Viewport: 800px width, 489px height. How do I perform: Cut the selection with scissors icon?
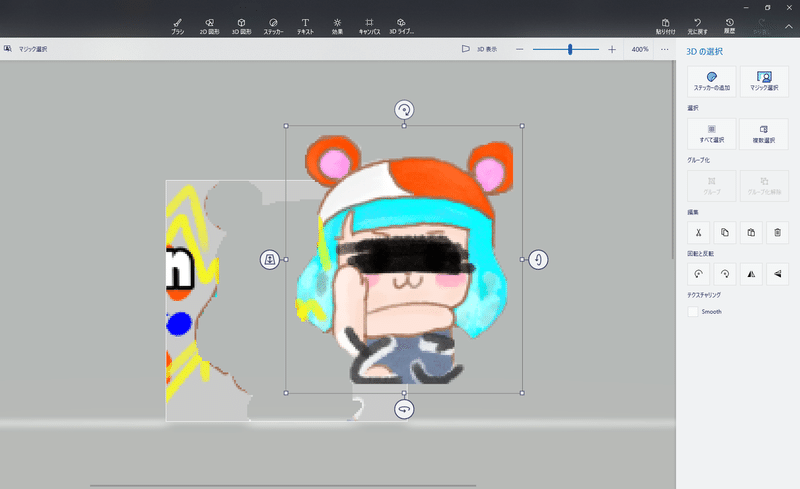698,233
